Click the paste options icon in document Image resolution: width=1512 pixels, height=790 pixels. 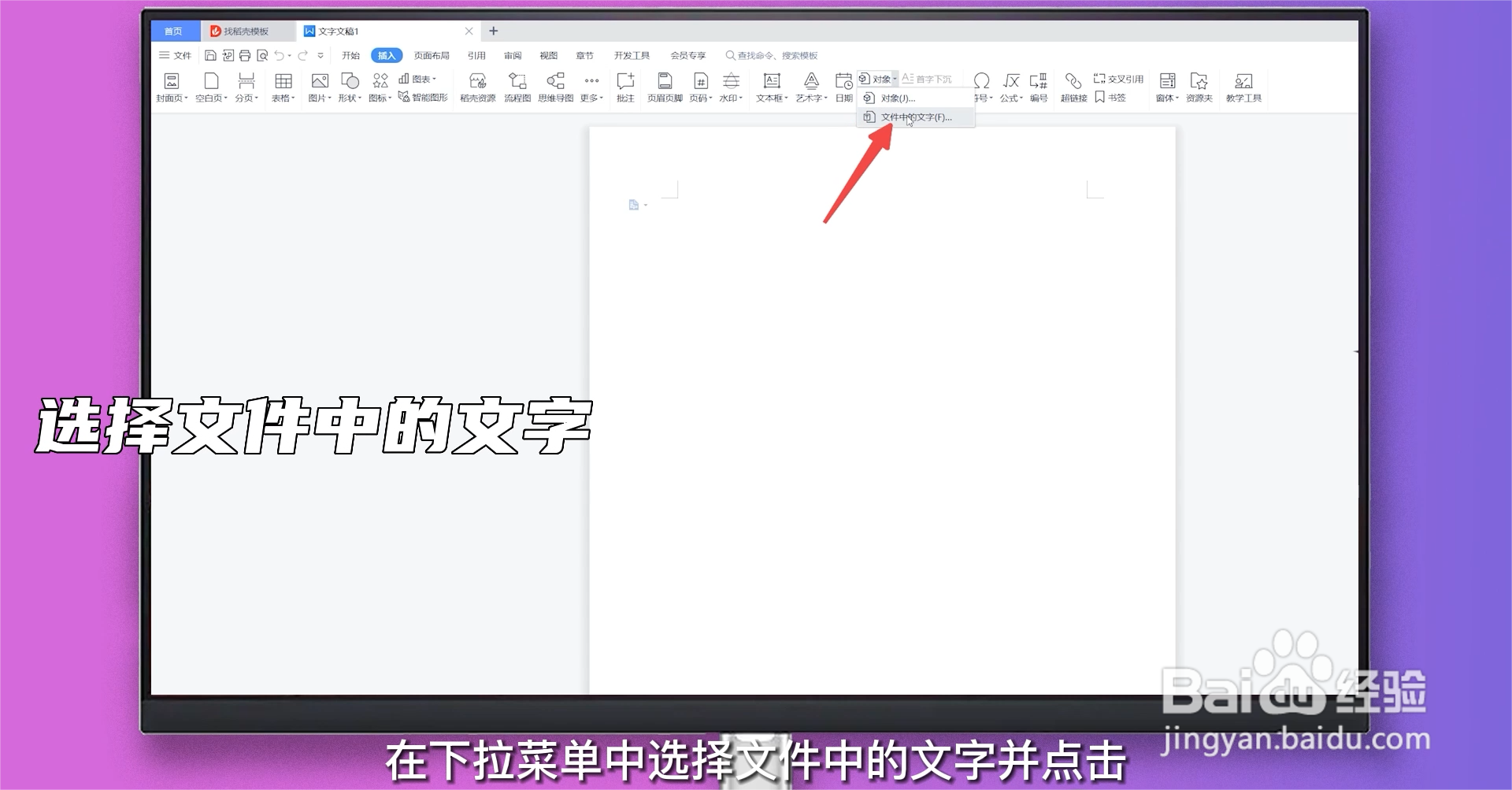[x=635, y=205]
